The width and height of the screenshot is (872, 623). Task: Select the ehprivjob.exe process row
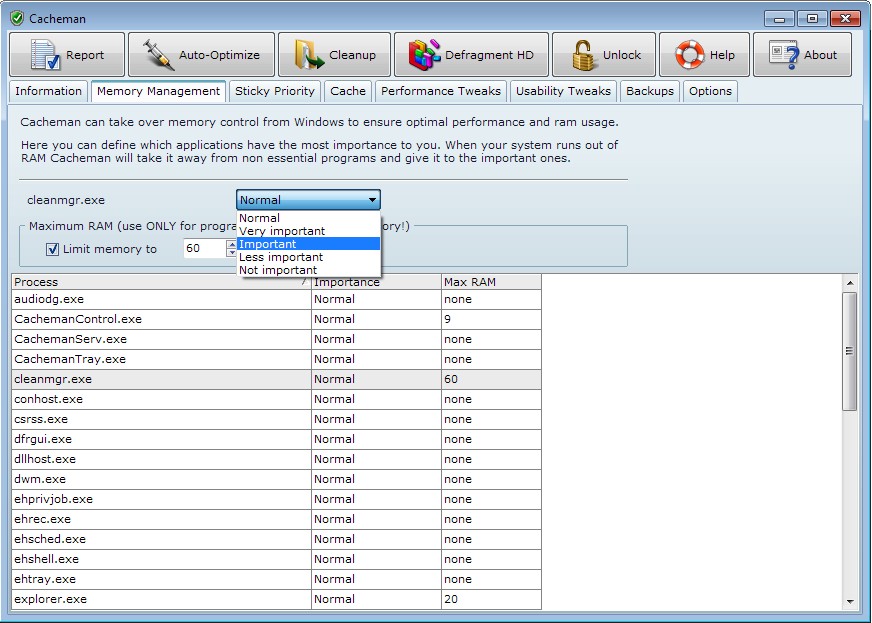(x=276, y=500)
